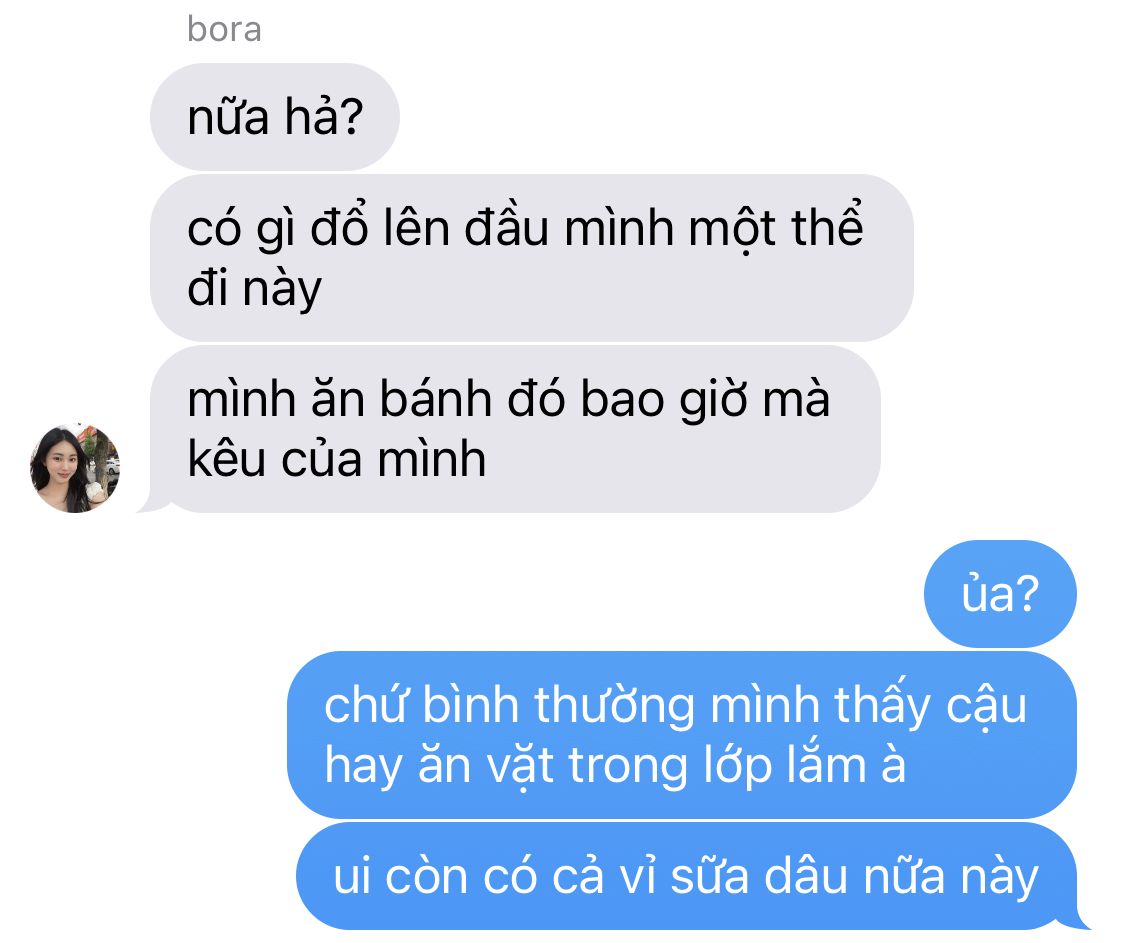Select the "ui còn có cả vị sữa dâu" bubble
The width and height of the screenshot is (1125, 943).
click(x=687, y=876)
